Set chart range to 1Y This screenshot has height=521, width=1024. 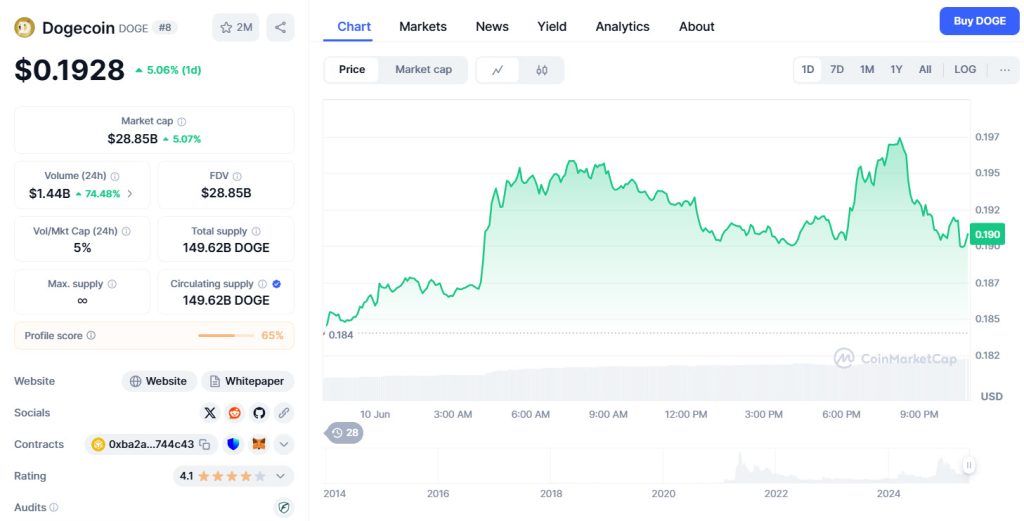[896, 69]
